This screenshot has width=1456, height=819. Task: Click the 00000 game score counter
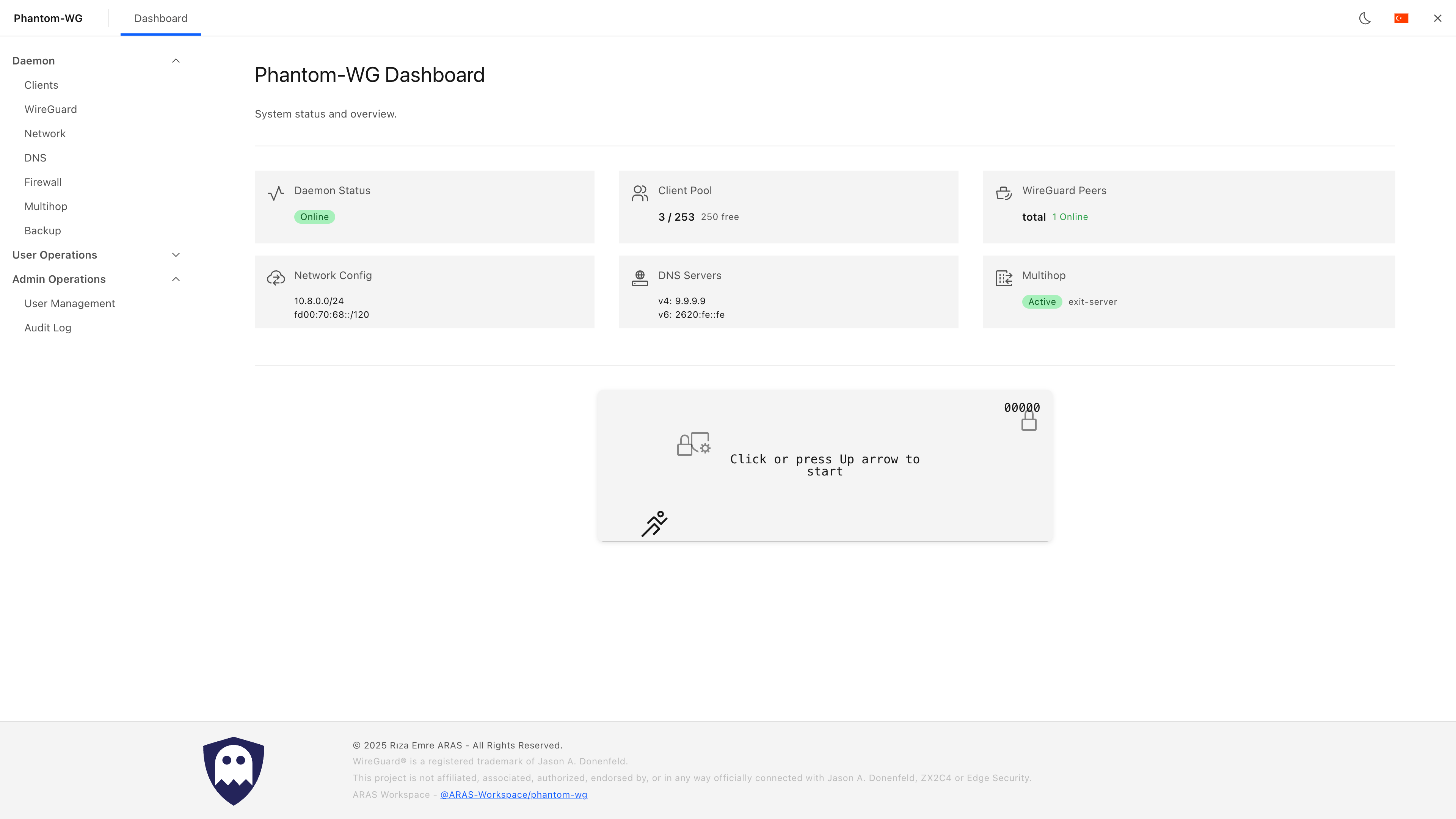coord(1022,408)
